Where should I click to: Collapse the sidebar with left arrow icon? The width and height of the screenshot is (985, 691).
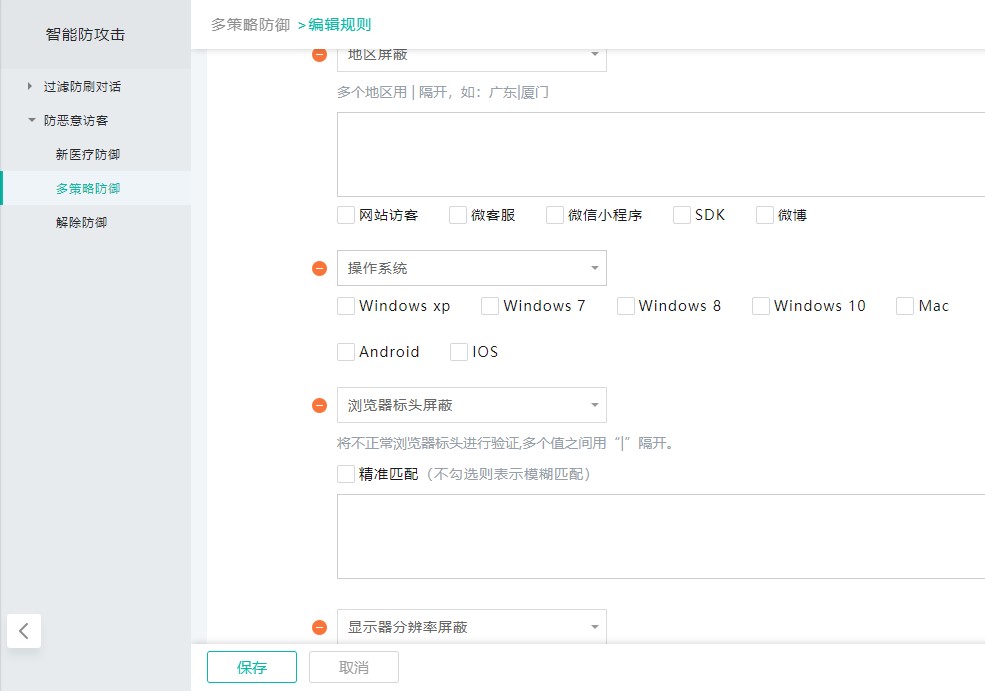(24, 631)
